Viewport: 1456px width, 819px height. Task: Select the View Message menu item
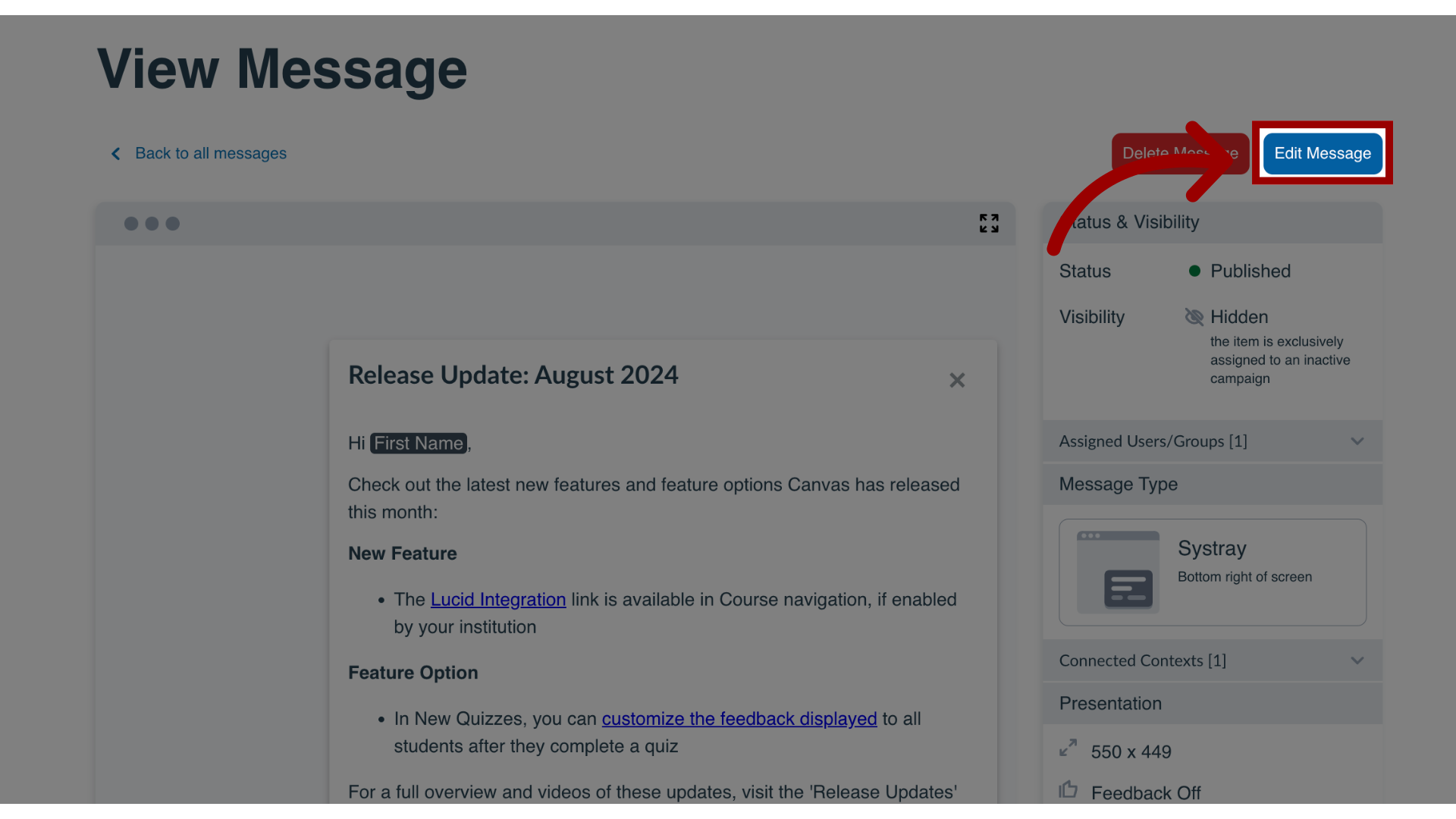coord(281,67)
